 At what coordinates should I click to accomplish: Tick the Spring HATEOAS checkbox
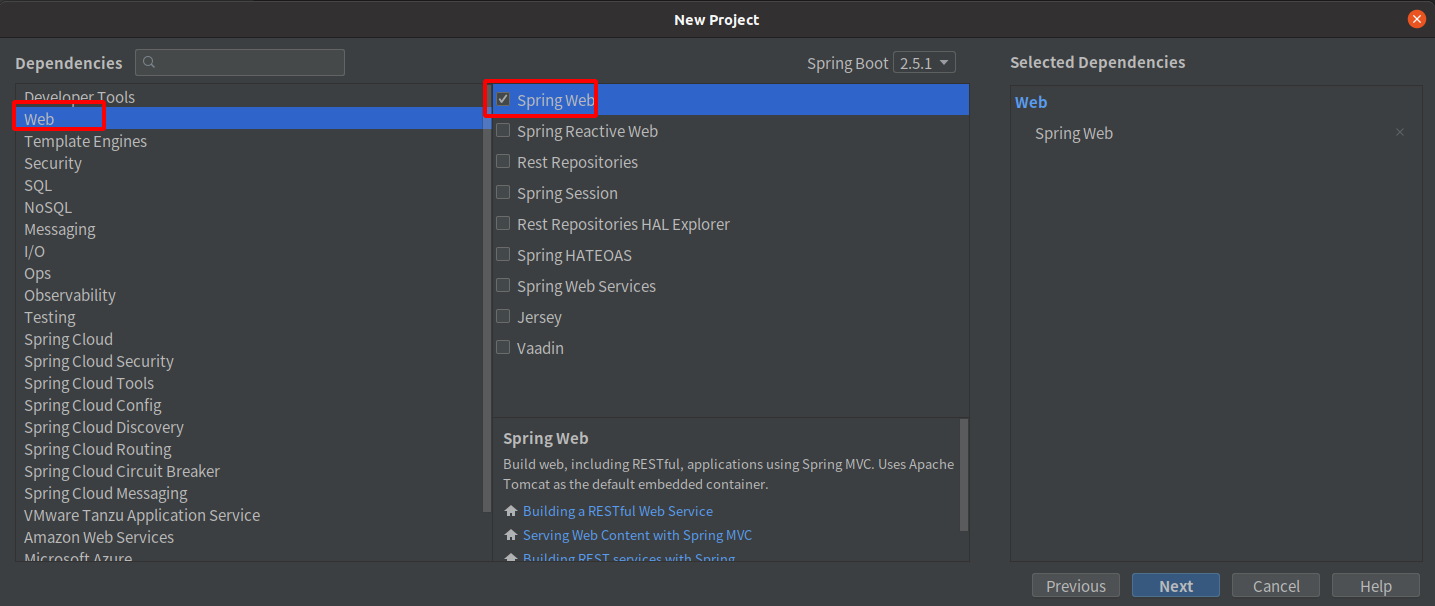503,255
